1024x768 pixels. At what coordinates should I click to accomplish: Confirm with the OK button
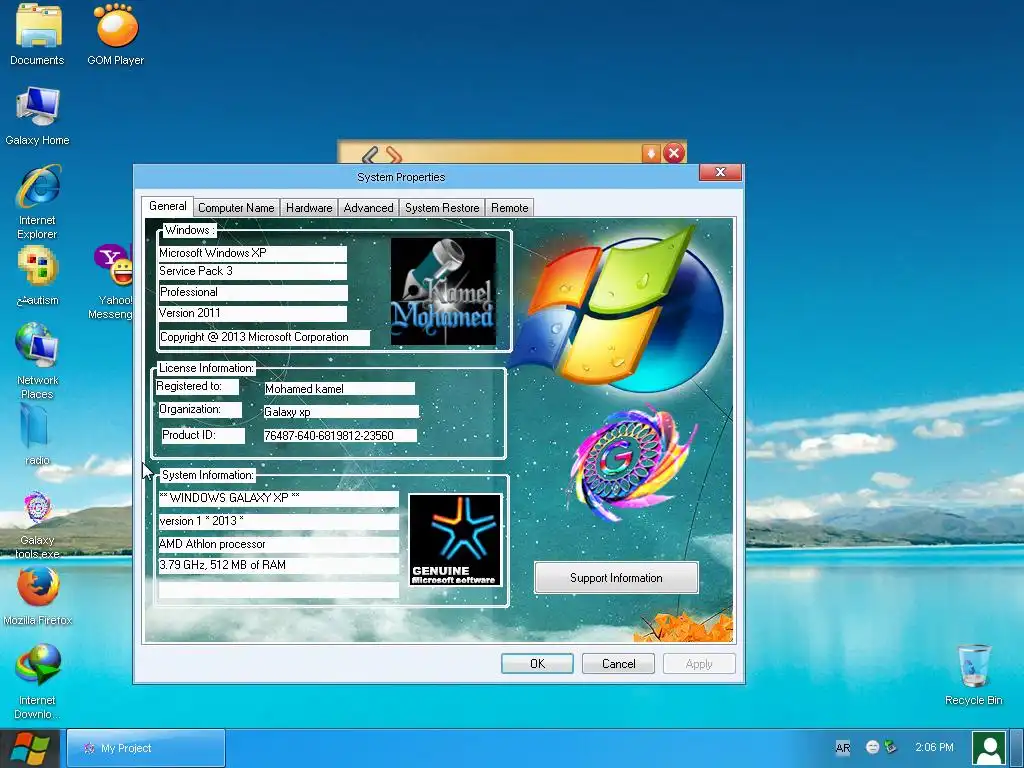(x=537, y=664)
